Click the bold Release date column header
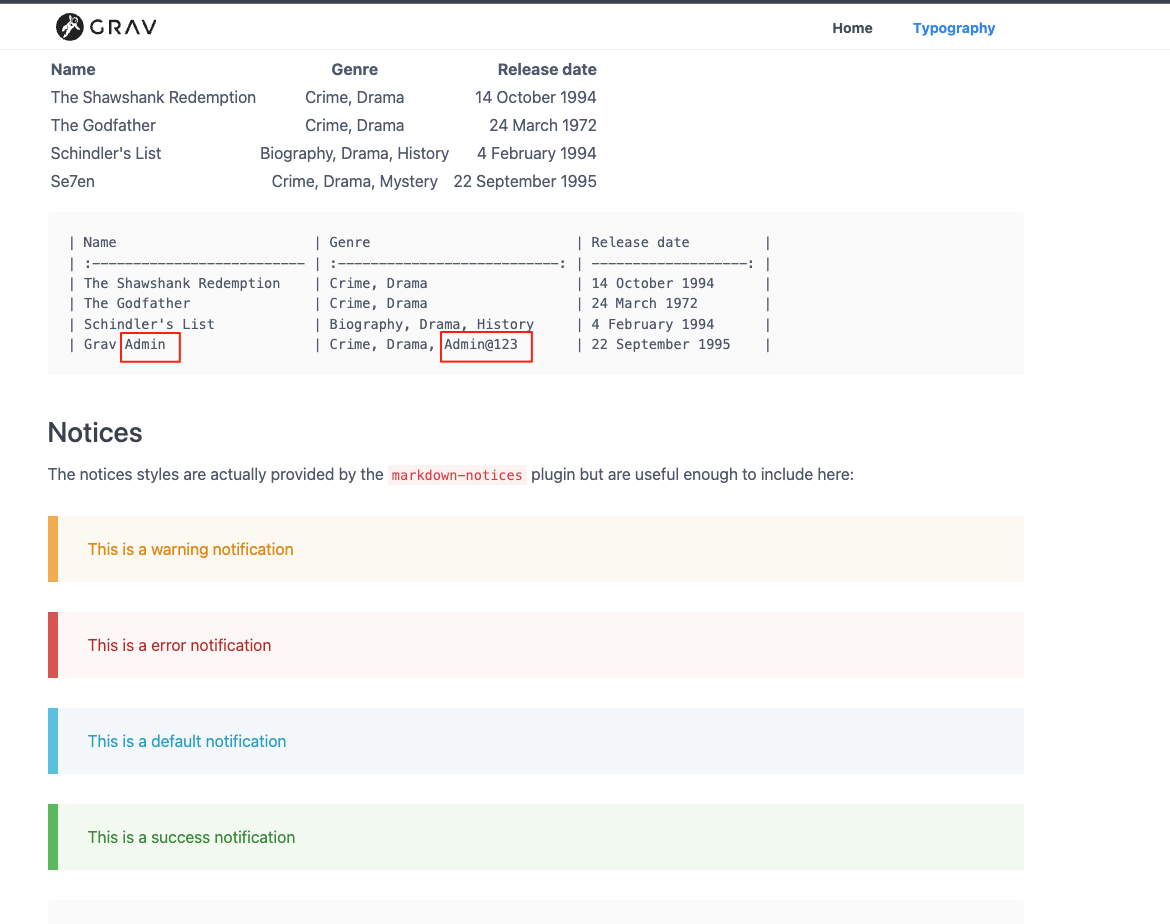1170x924 pixels. (x=547, y=69)
